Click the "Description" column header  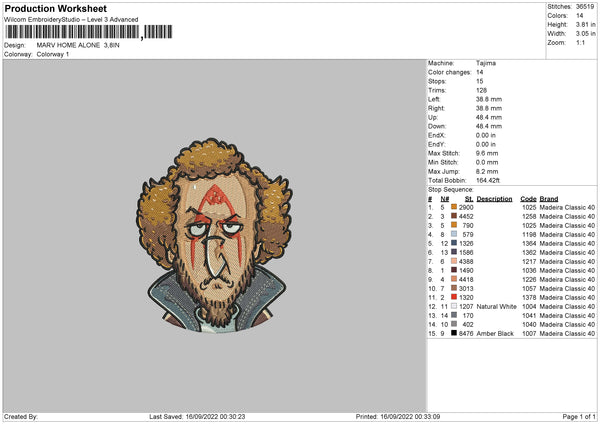pos(494,199)
